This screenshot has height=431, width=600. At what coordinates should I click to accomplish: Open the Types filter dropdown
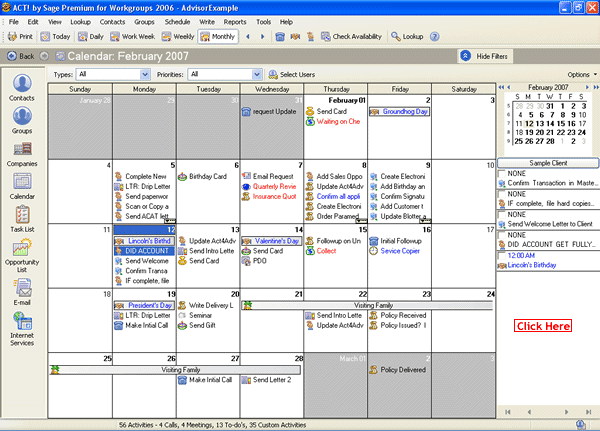[145, 74]
